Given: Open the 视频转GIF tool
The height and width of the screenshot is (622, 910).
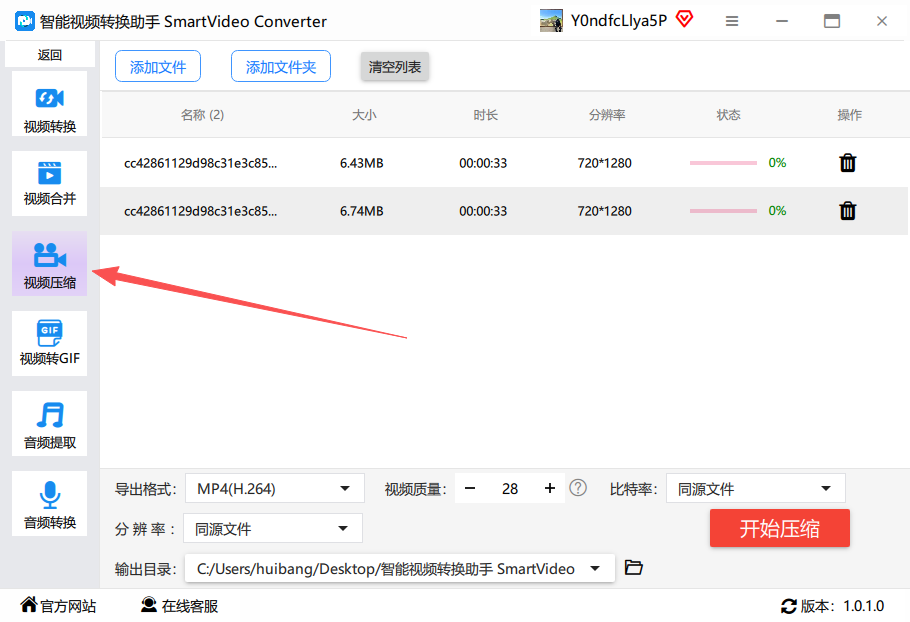Looking at the screenshot, I should click(50, 343).
